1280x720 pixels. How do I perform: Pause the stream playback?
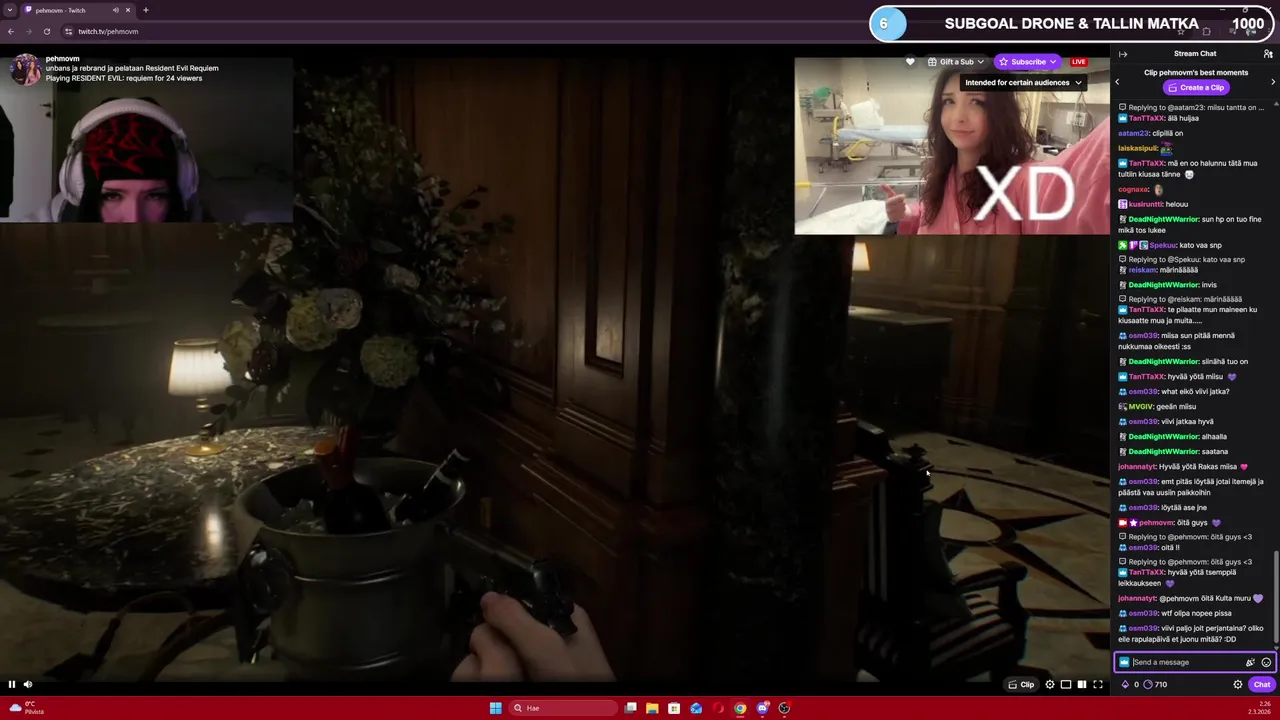pyautogui.click(x=12, y=684)
